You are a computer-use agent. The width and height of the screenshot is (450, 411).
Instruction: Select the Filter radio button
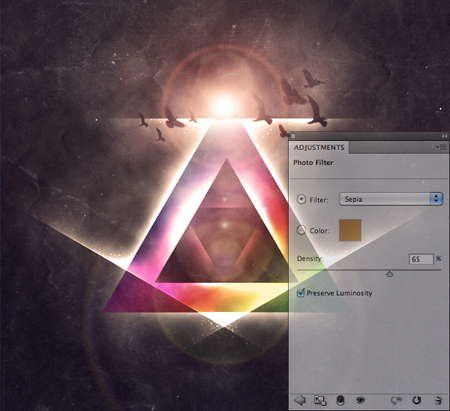[301, 199]
